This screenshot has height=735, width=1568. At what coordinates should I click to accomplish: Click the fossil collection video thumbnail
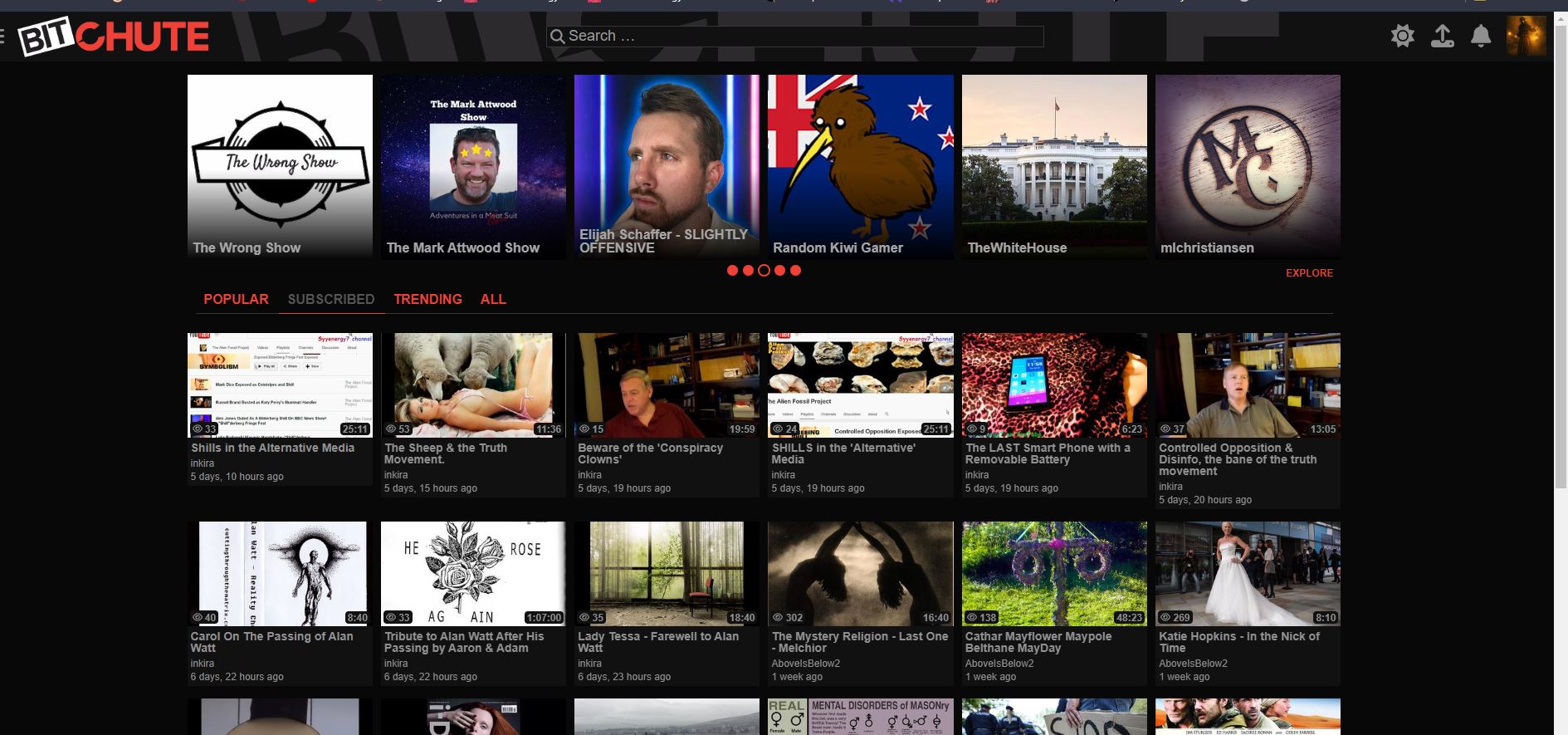click(861, 385)
